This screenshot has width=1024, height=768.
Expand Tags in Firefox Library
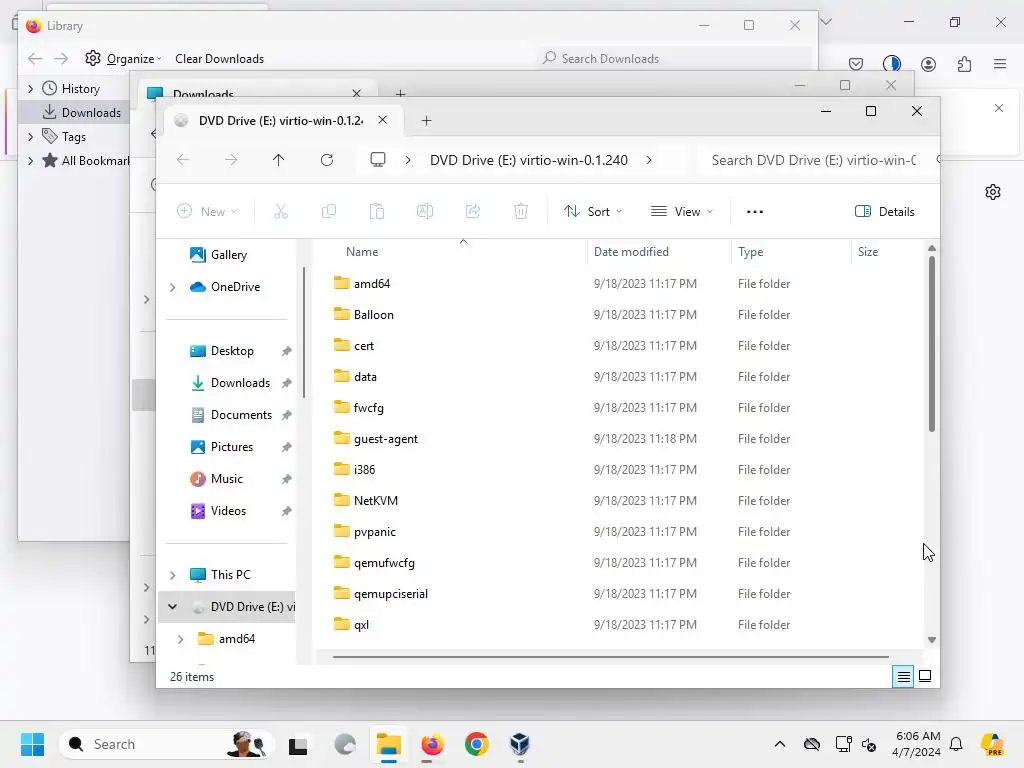click(x=31, y=136)
